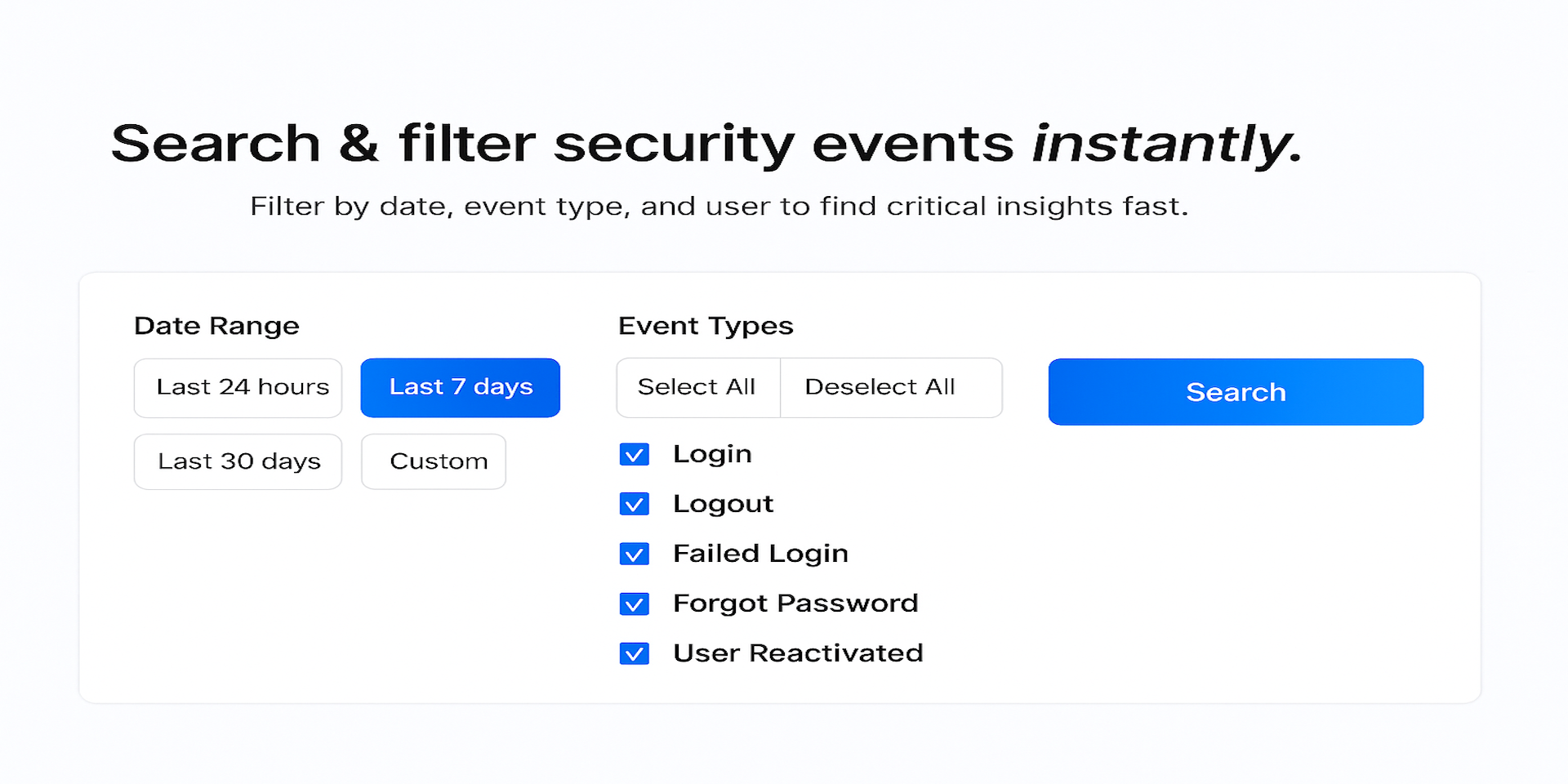Click the Logout event type label
This screenshot has height=784, width=1568.
[723, 504]
